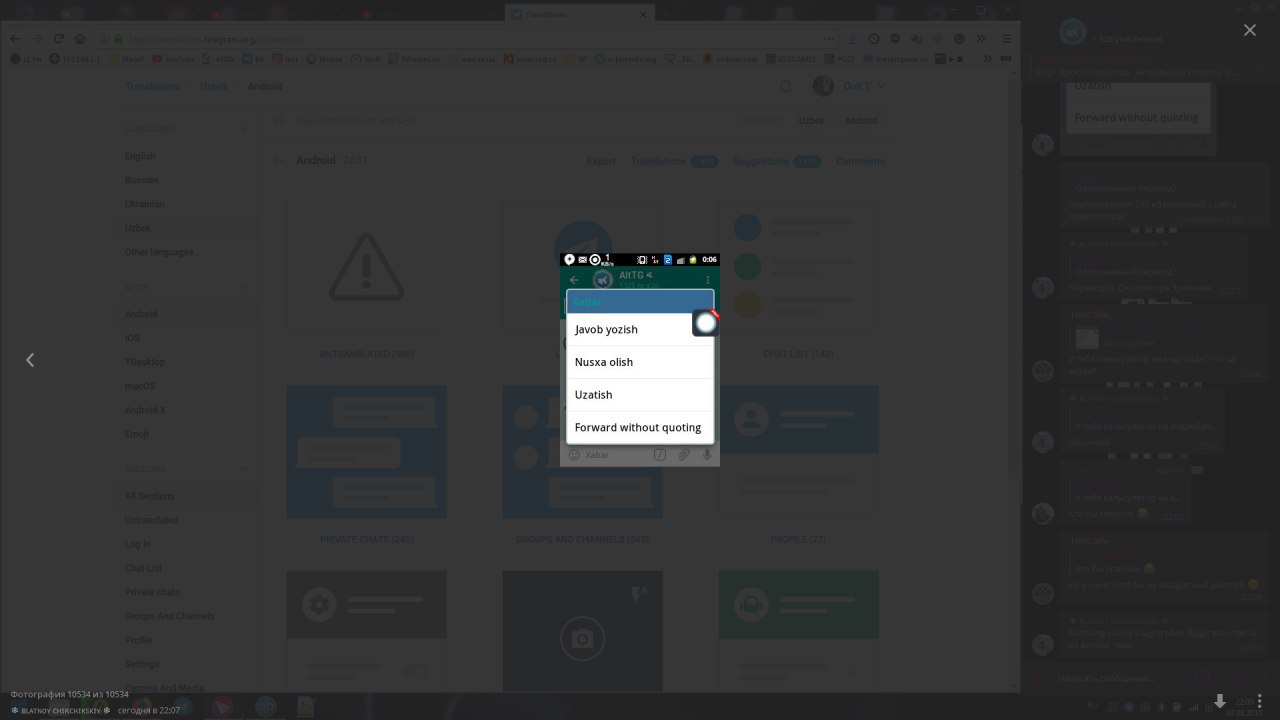Click back arrow beside Android 2501 heading
This screenshot has height=720, width=1280.
[277, 161]
